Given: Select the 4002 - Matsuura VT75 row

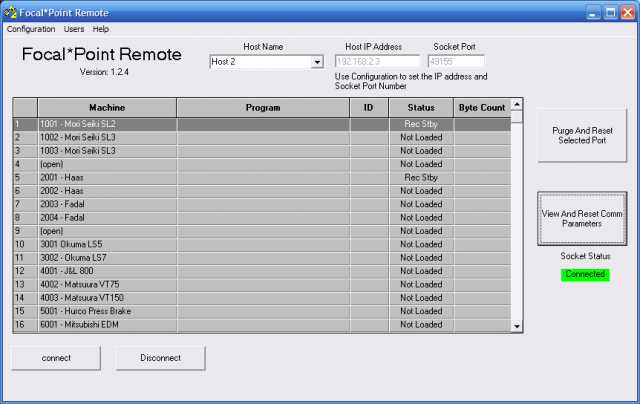Looking at the screenshot, I should [262, 284].
